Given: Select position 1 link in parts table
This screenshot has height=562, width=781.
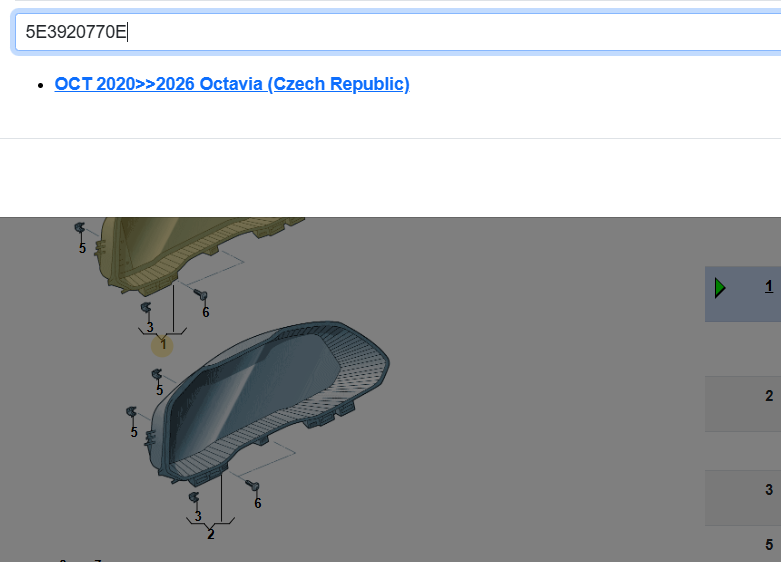Looking at the screenshot, I should click(x=769, y=287).
